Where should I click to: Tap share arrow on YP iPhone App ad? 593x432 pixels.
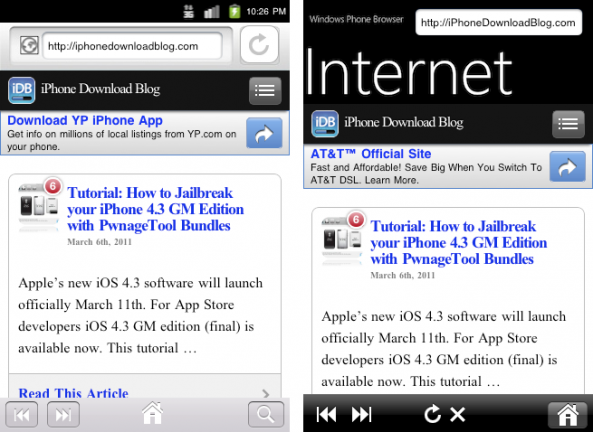coord(264,133)
